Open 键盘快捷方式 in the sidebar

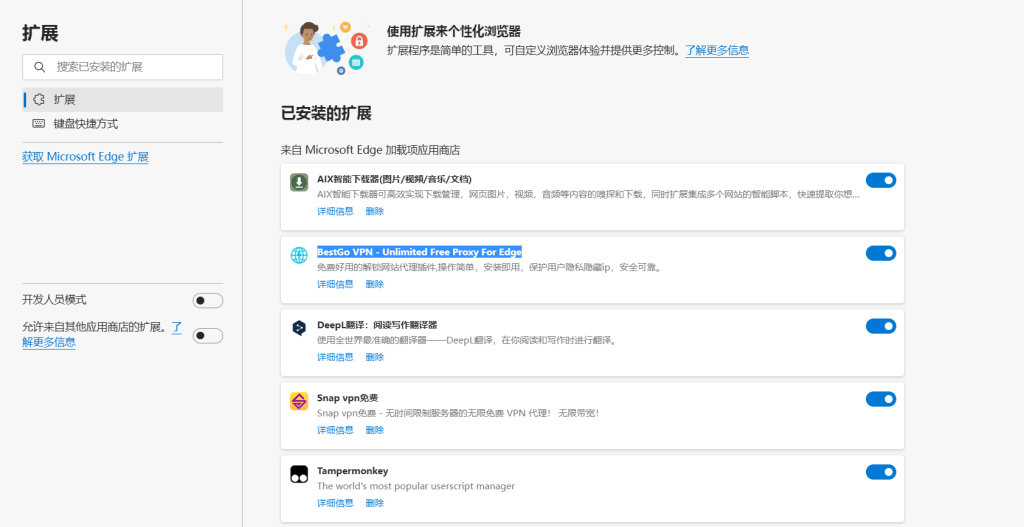tap(123, 123)
